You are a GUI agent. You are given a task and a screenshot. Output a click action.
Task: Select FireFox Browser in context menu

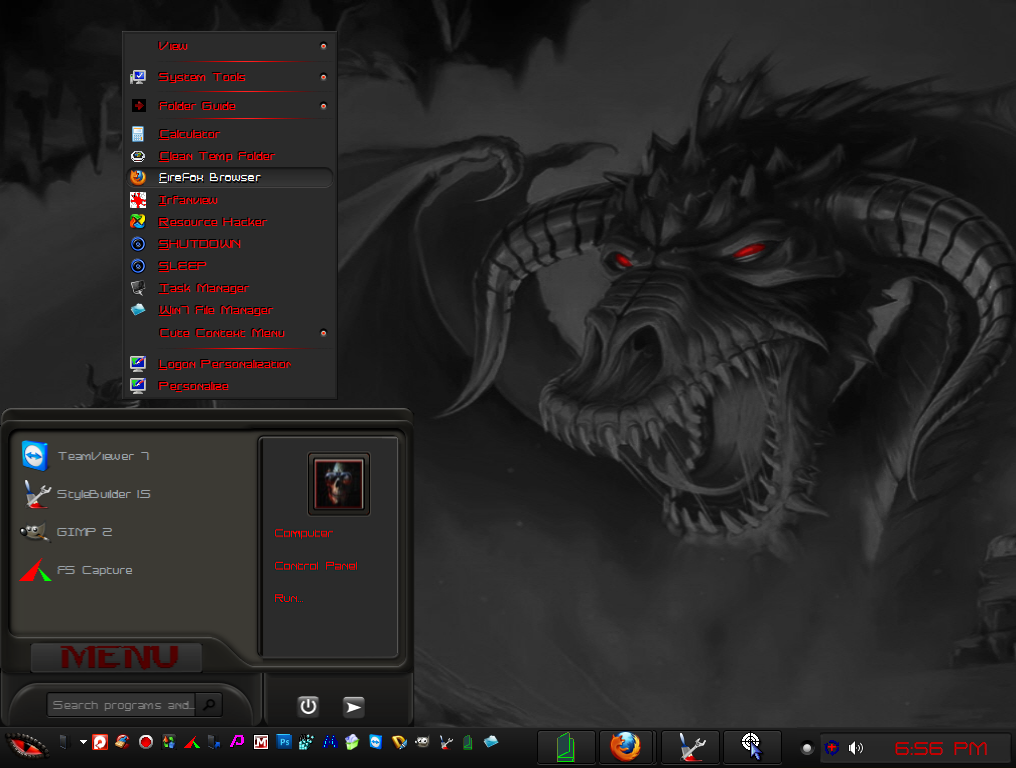pos(210,178)
